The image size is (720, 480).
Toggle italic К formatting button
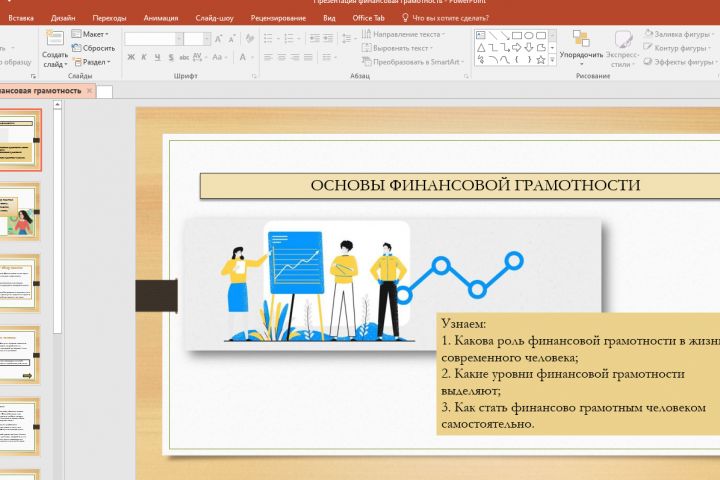[x=144, y=57]
